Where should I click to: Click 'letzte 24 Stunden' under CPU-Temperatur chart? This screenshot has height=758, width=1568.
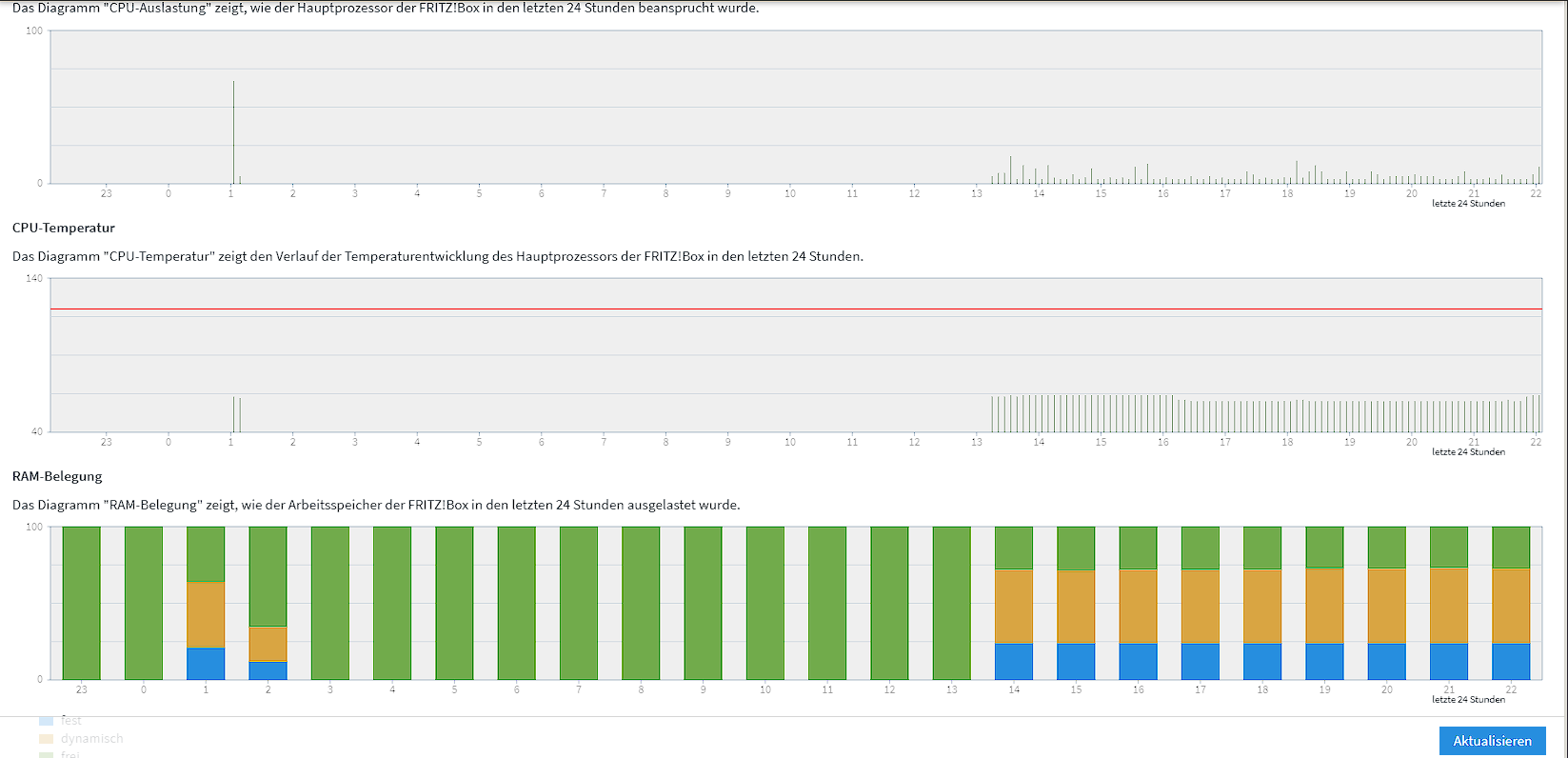click(1469, 452)
